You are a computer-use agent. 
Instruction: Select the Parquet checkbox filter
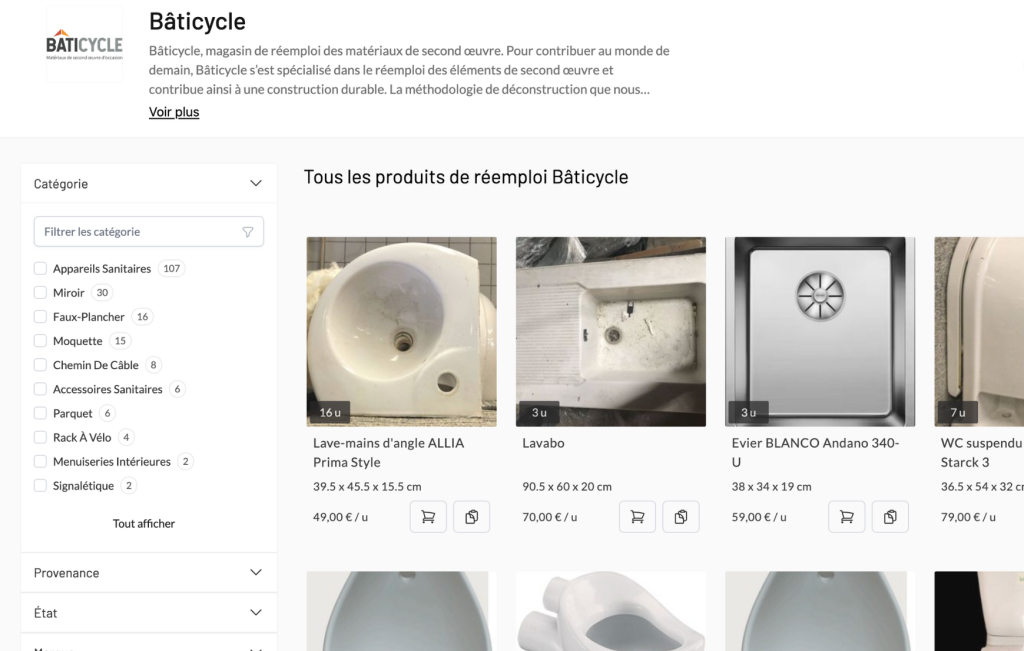click(40, 412)
